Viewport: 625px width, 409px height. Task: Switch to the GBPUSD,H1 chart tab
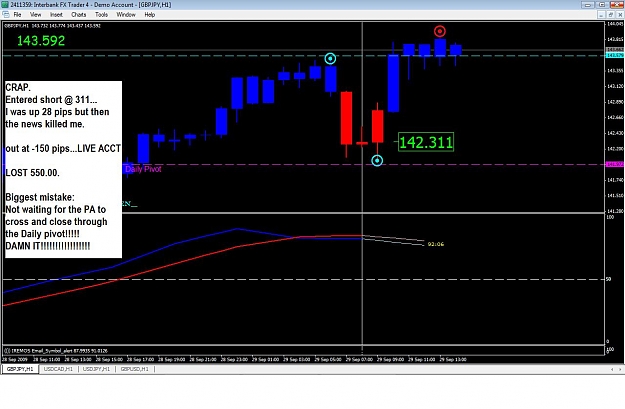pyautogui.click(x=134, y=369)
